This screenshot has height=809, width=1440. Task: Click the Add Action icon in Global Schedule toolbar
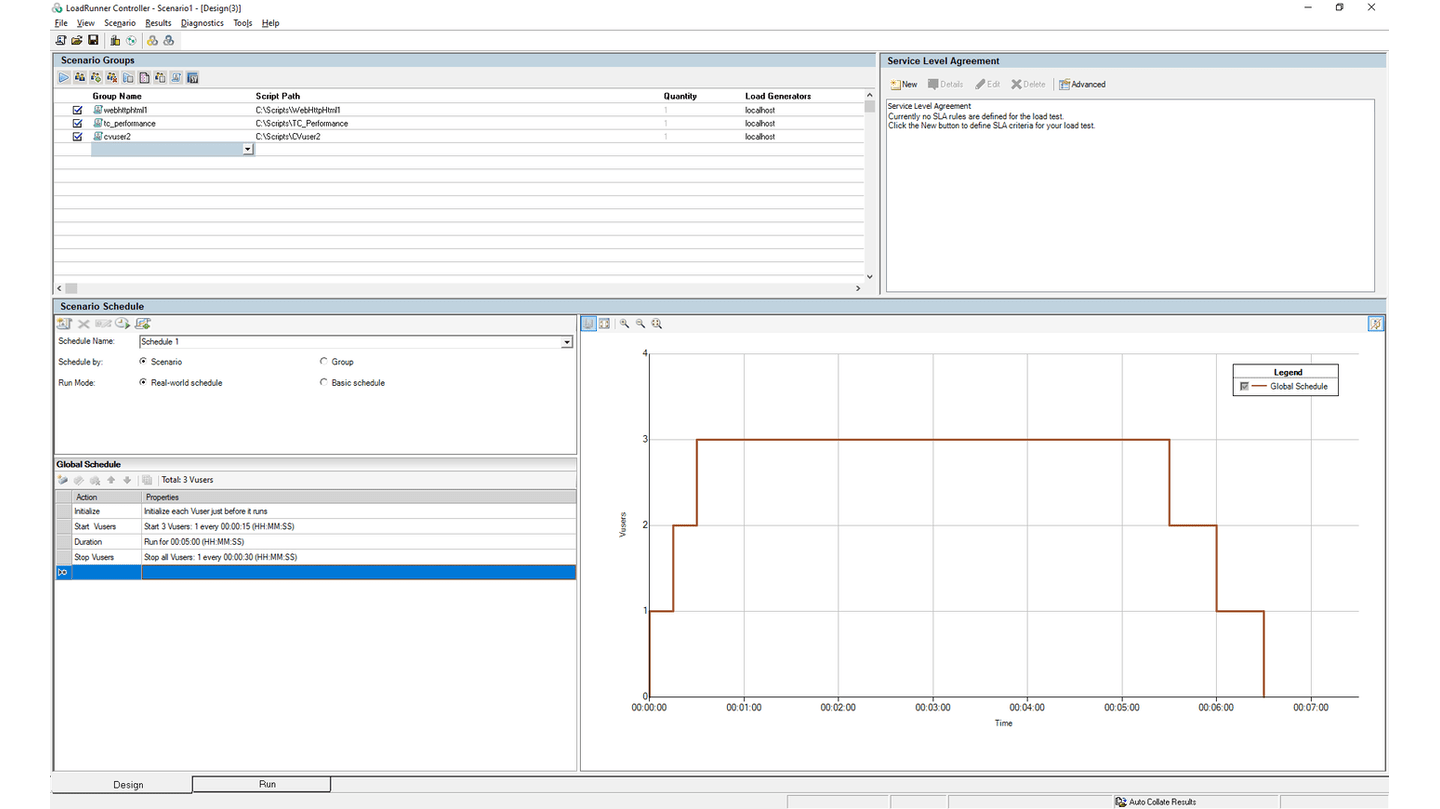63,480
